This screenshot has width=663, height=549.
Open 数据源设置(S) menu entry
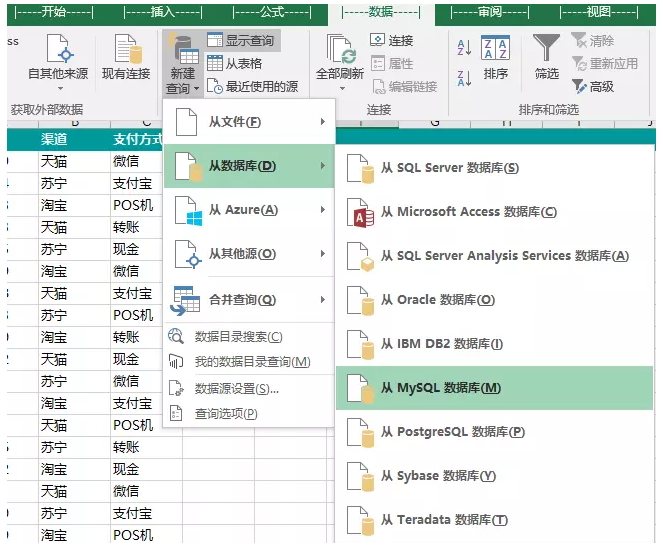pos(249,388)
